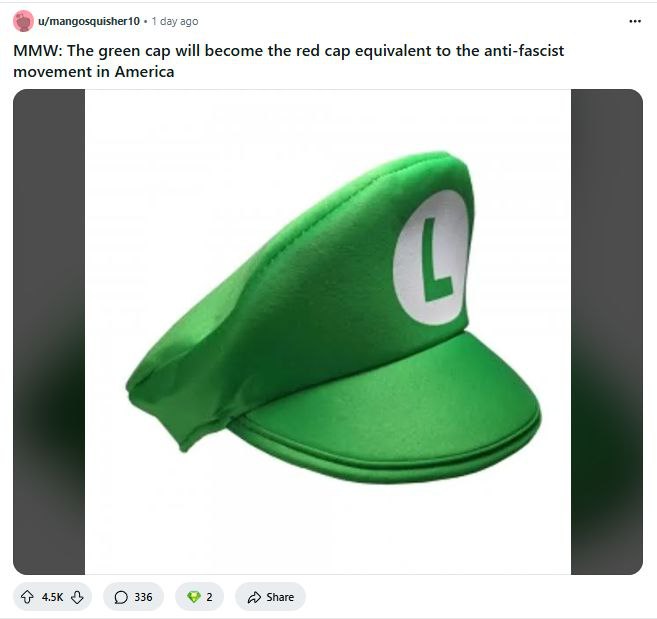Open the mangosquisher10 avatar picture
The image size is (657, 619).
[23, 21]
